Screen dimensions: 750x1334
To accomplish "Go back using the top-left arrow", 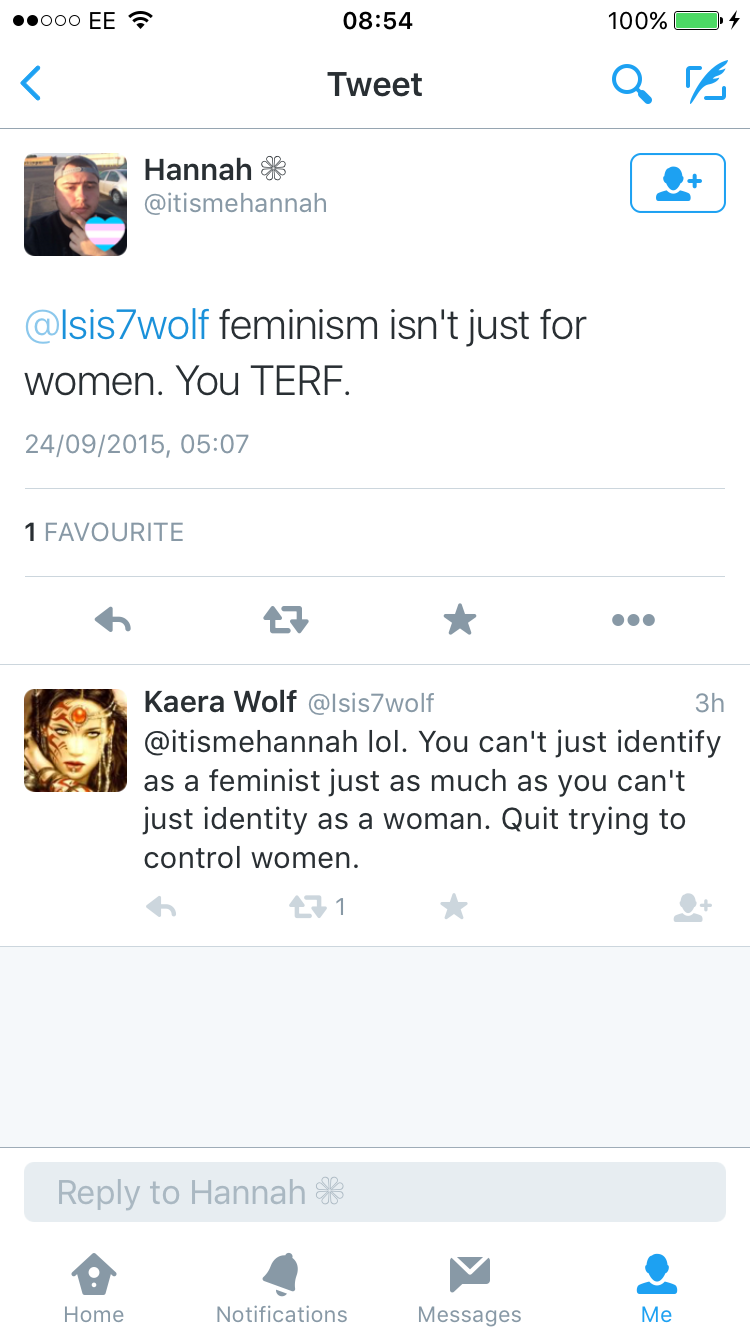I will tap(32, 84).
